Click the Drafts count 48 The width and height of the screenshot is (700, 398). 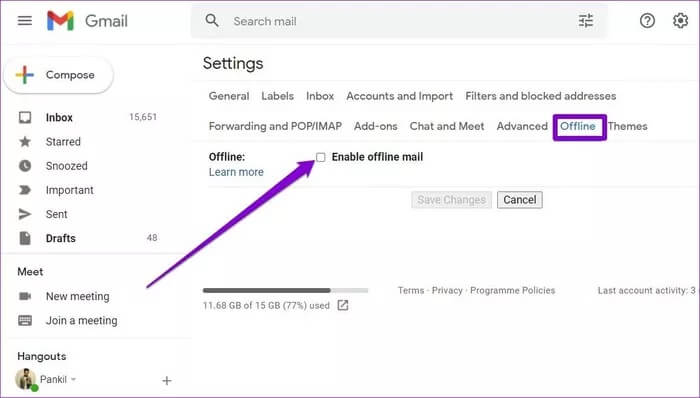(152, 238)
